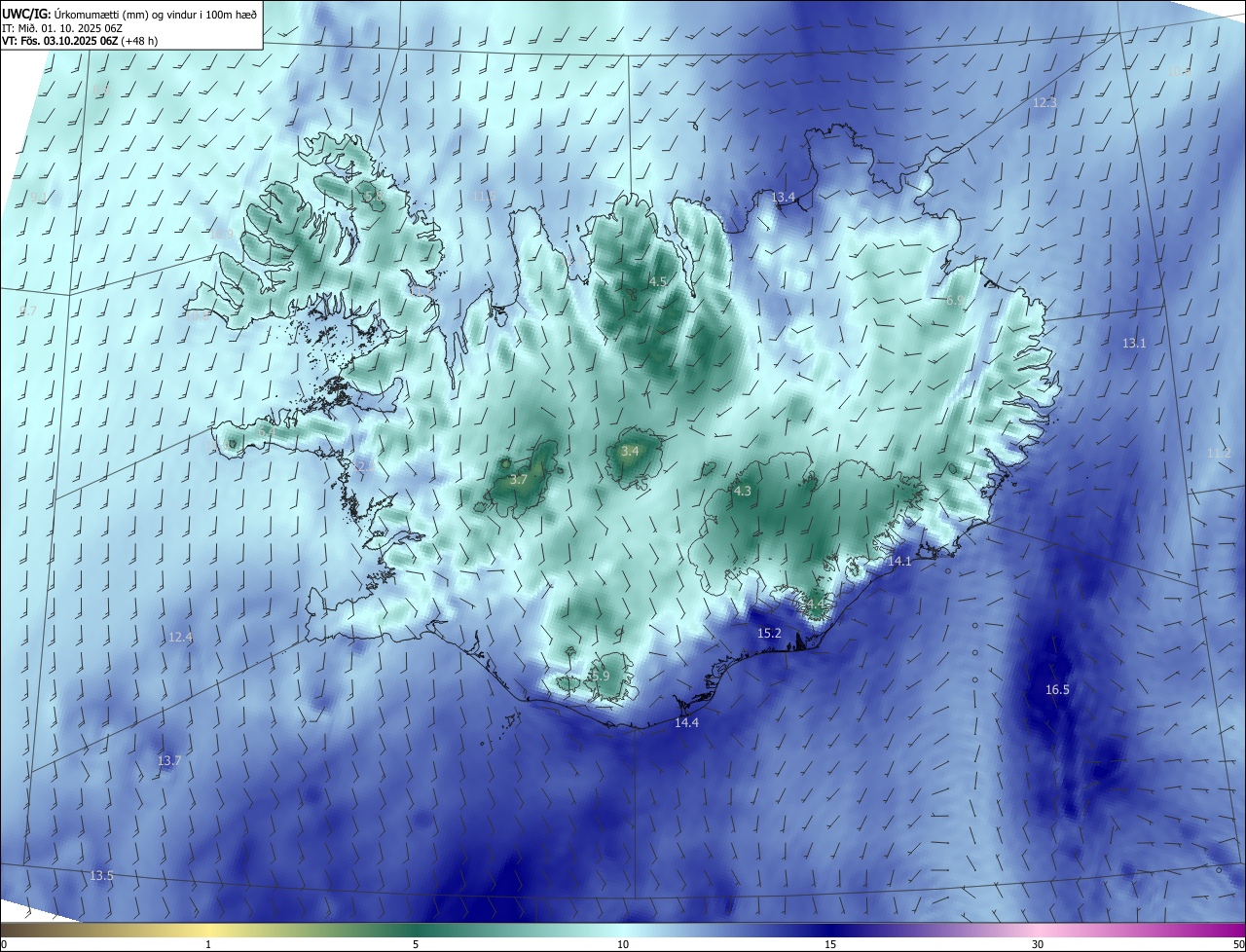Click the 3.4 value label on the central glacier
The width and height of the screenshot is (1246, 952).
click(x=630, y=451)
